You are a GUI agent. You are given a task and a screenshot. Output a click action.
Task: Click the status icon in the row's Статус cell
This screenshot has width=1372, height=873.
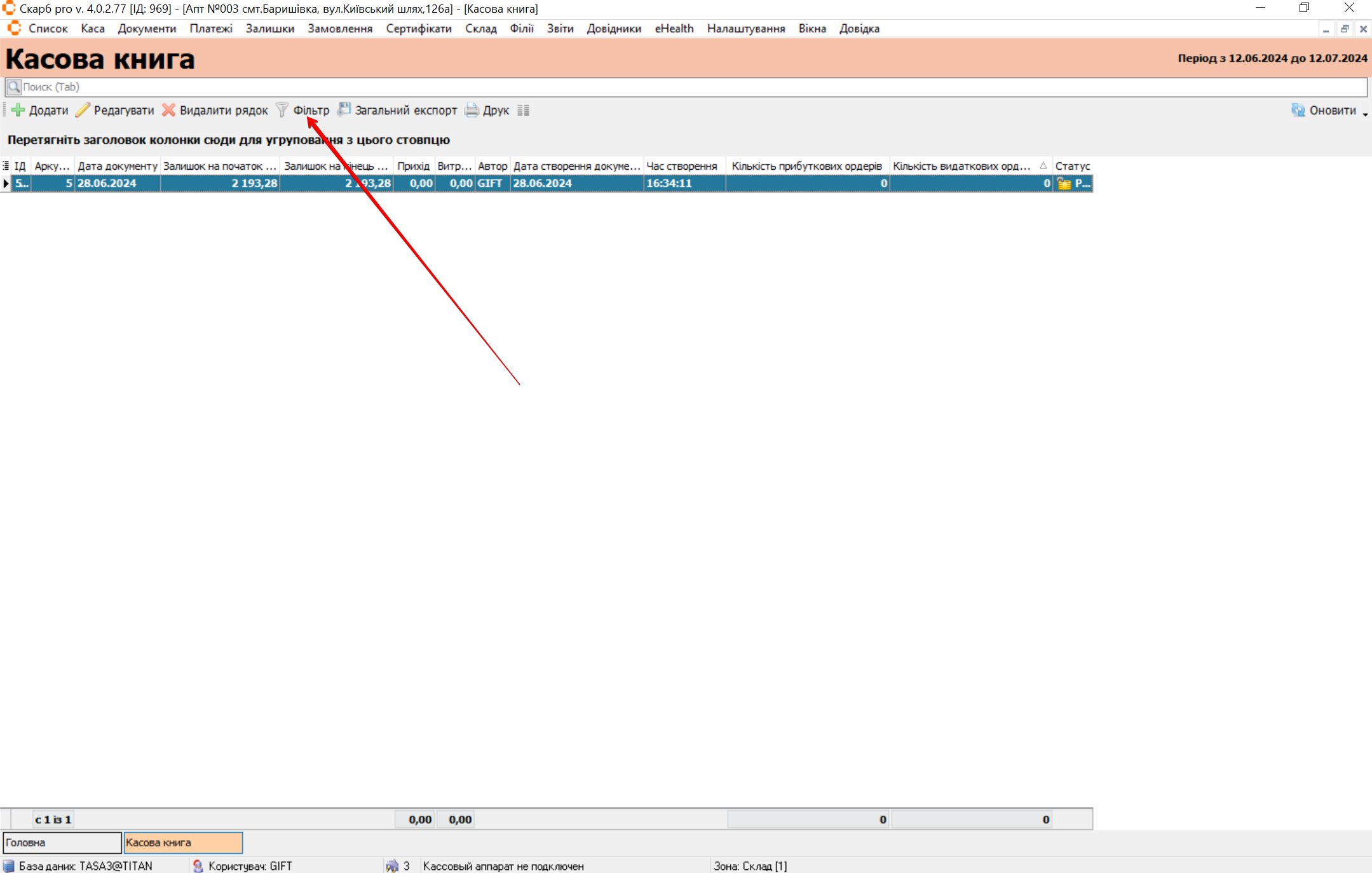click(x=1064, y=184)
